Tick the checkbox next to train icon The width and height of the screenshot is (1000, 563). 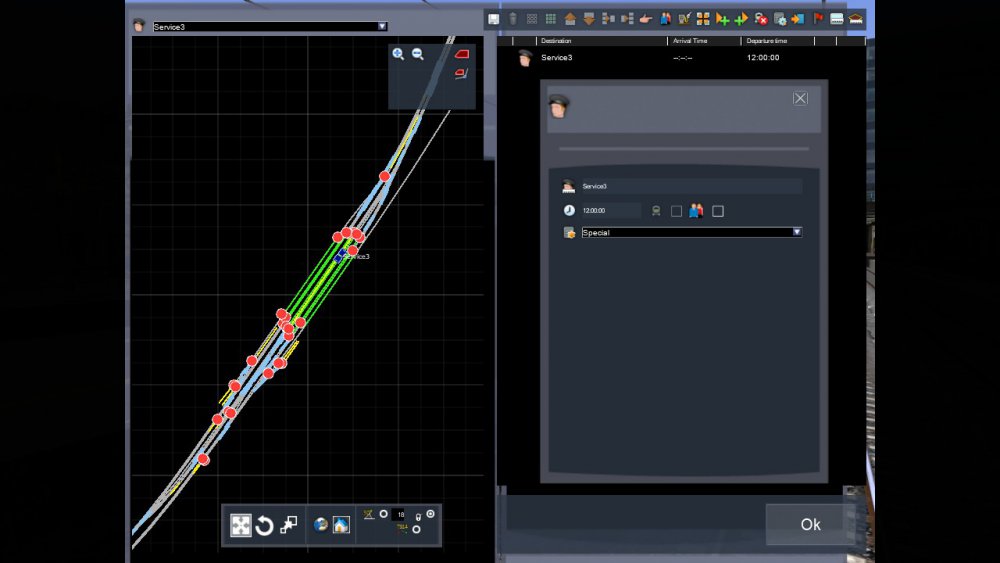[677, 211]
